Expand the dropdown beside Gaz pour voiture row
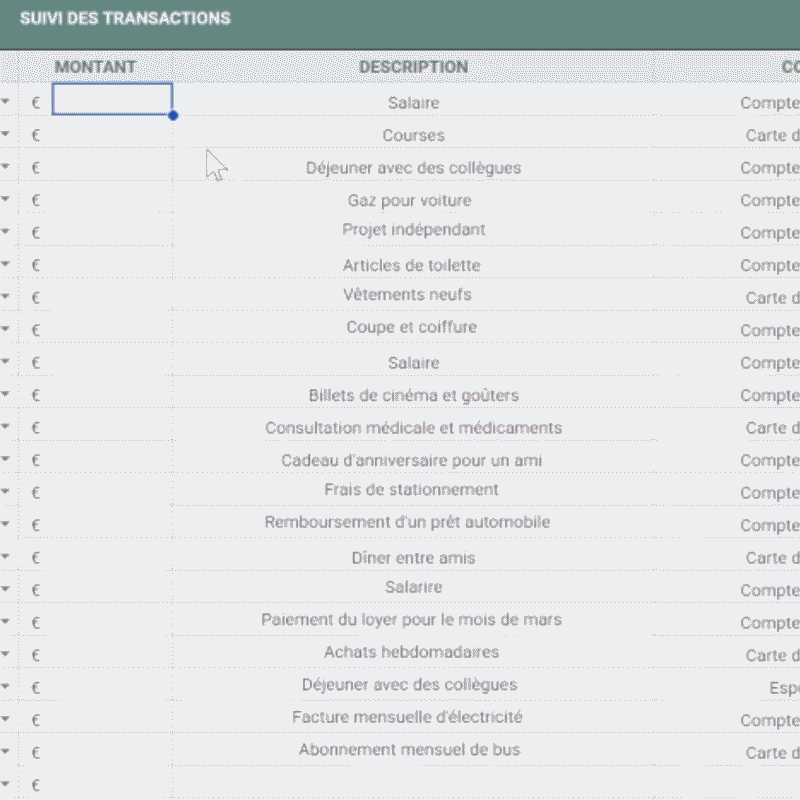This screenshot has height=800, width=800. pyautogui.click(x=6, y=200)
